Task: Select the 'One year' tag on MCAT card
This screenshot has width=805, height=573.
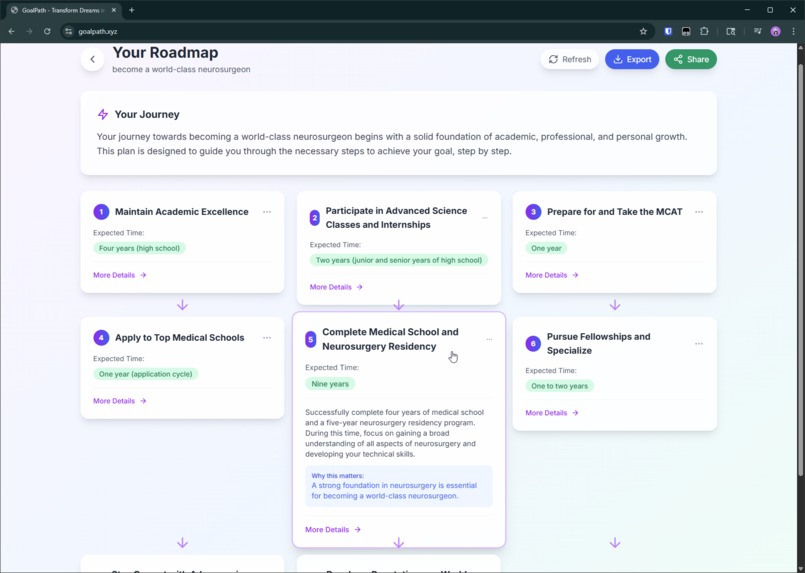Action: (x=546, y=249)
